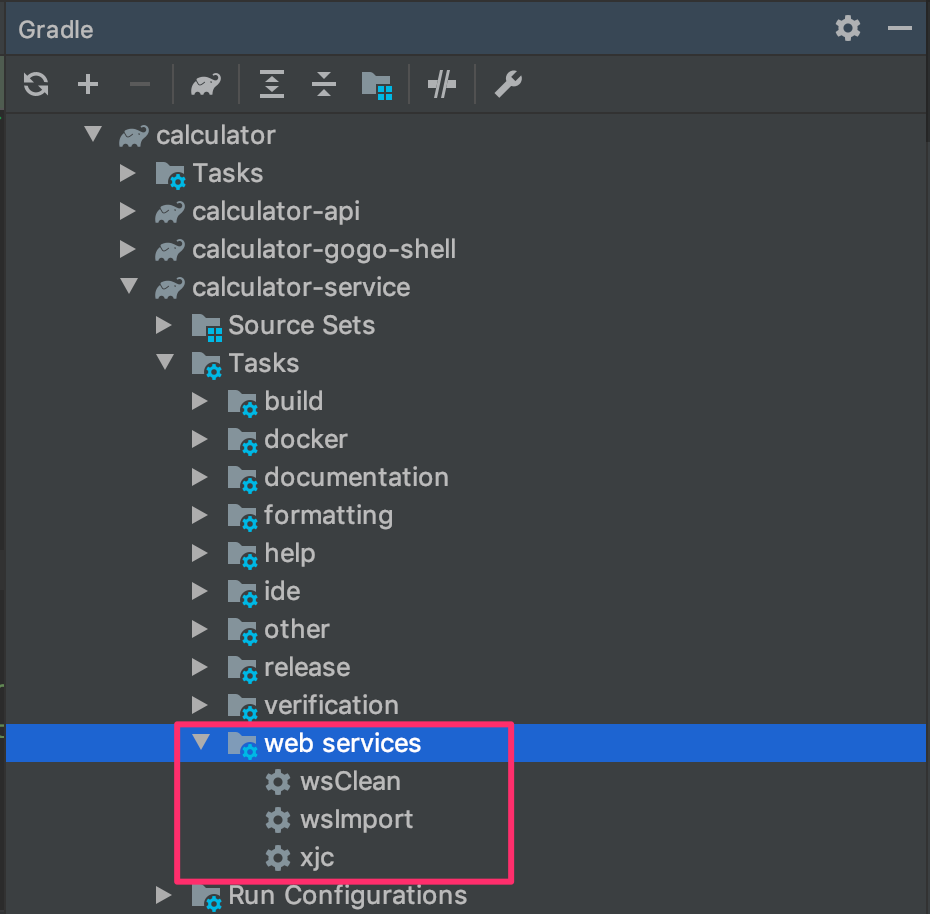Expand the calculator-gogo-shell module
Image resolution: width=930 pixels, height=914 pixels.
point(128,249)
